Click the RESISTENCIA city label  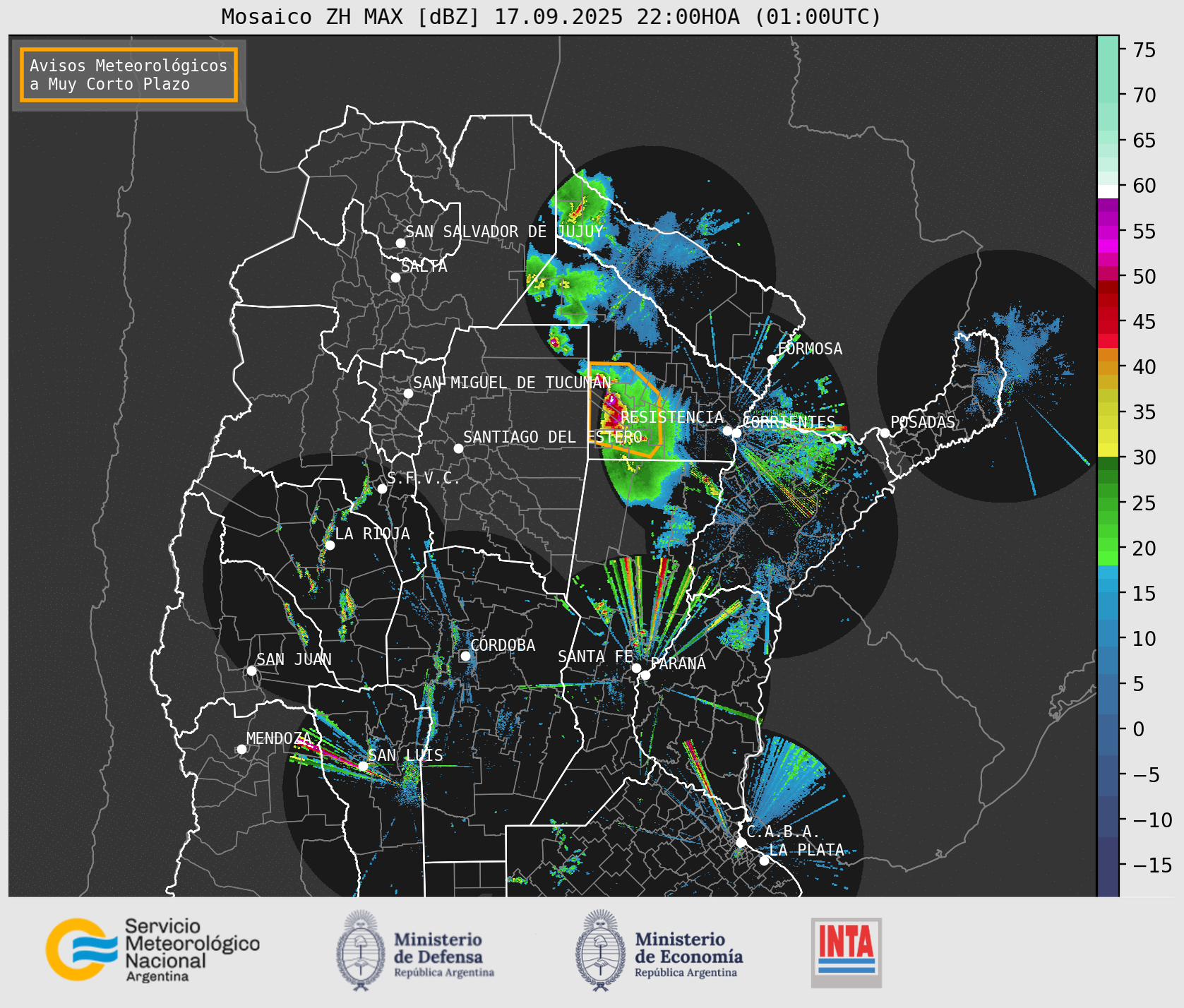point(672,417)
